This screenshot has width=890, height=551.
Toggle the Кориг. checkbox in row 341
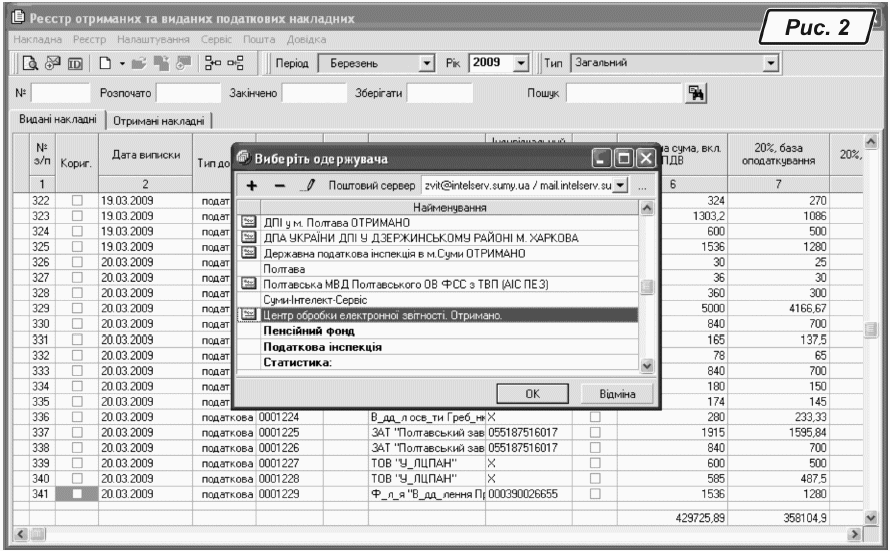point(77,493)
